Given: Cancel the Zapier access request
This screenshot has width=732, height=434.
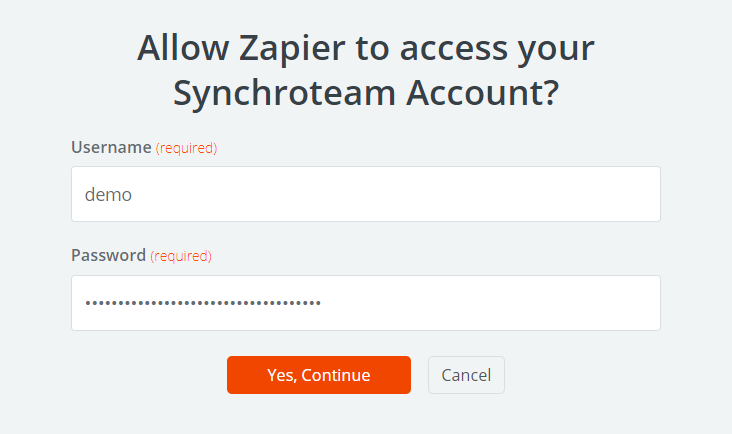Looking at the screenshot, I should click(466, 375).
